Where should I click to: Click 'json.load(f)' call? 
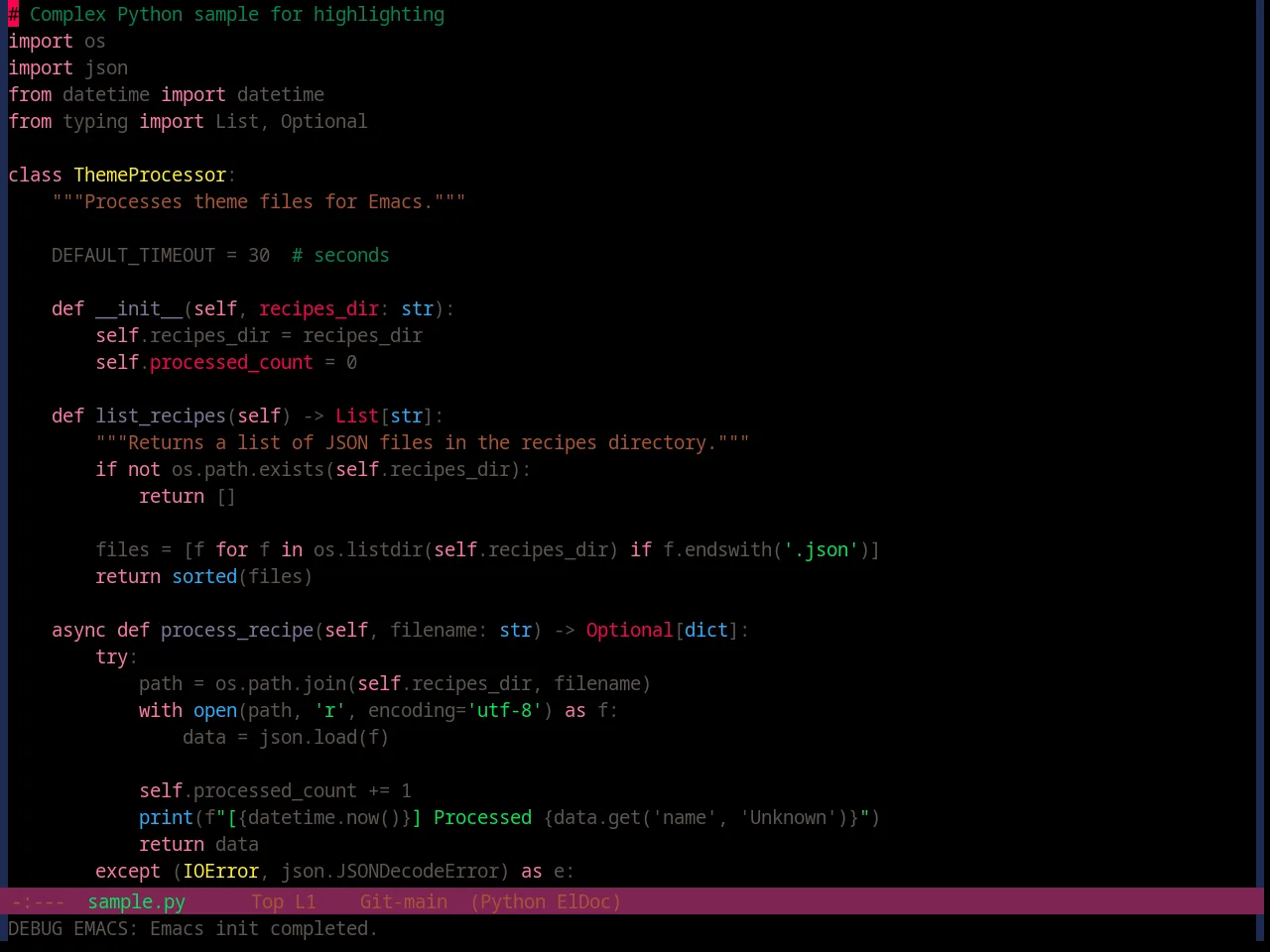324,737
